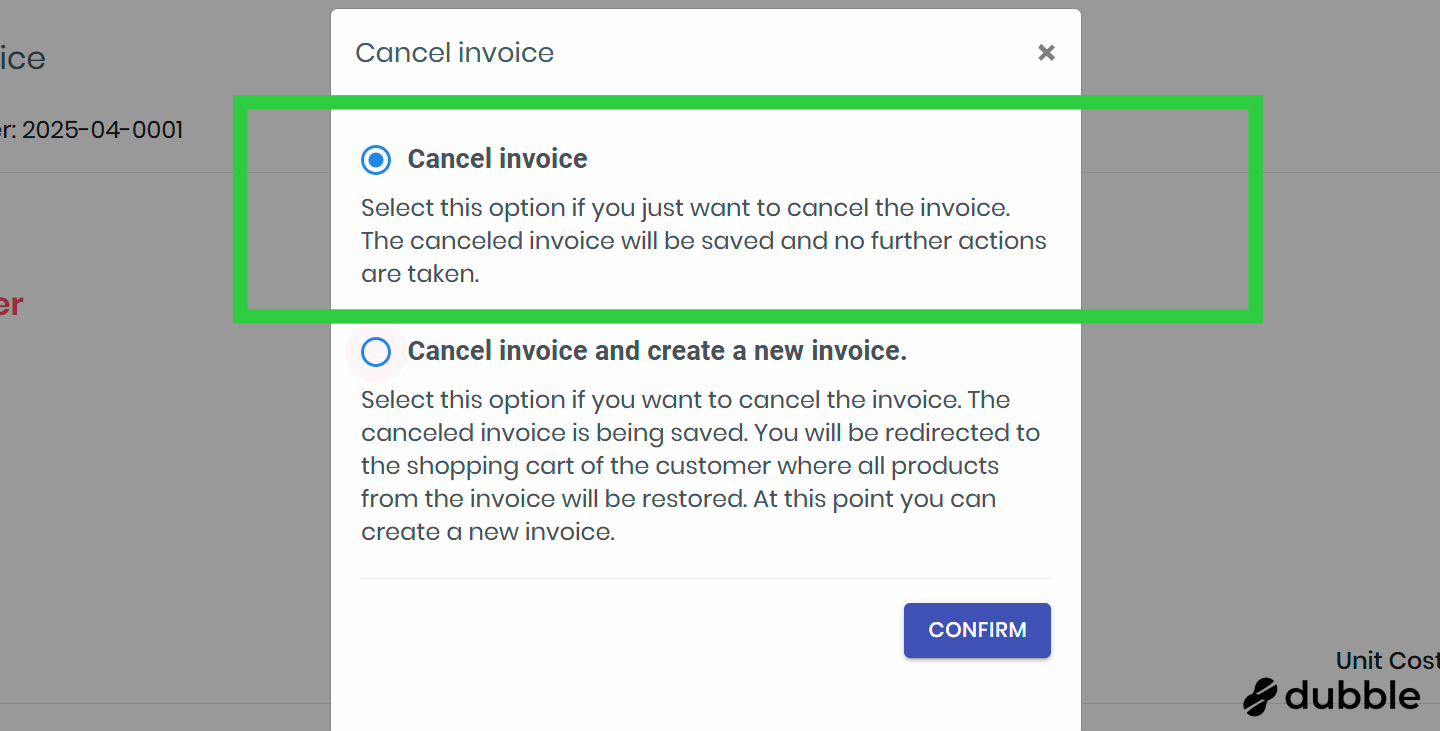Click the dialog title "Cancel invoice"
The height and width of the screenshot is (731, 1440).
point(454,53)
